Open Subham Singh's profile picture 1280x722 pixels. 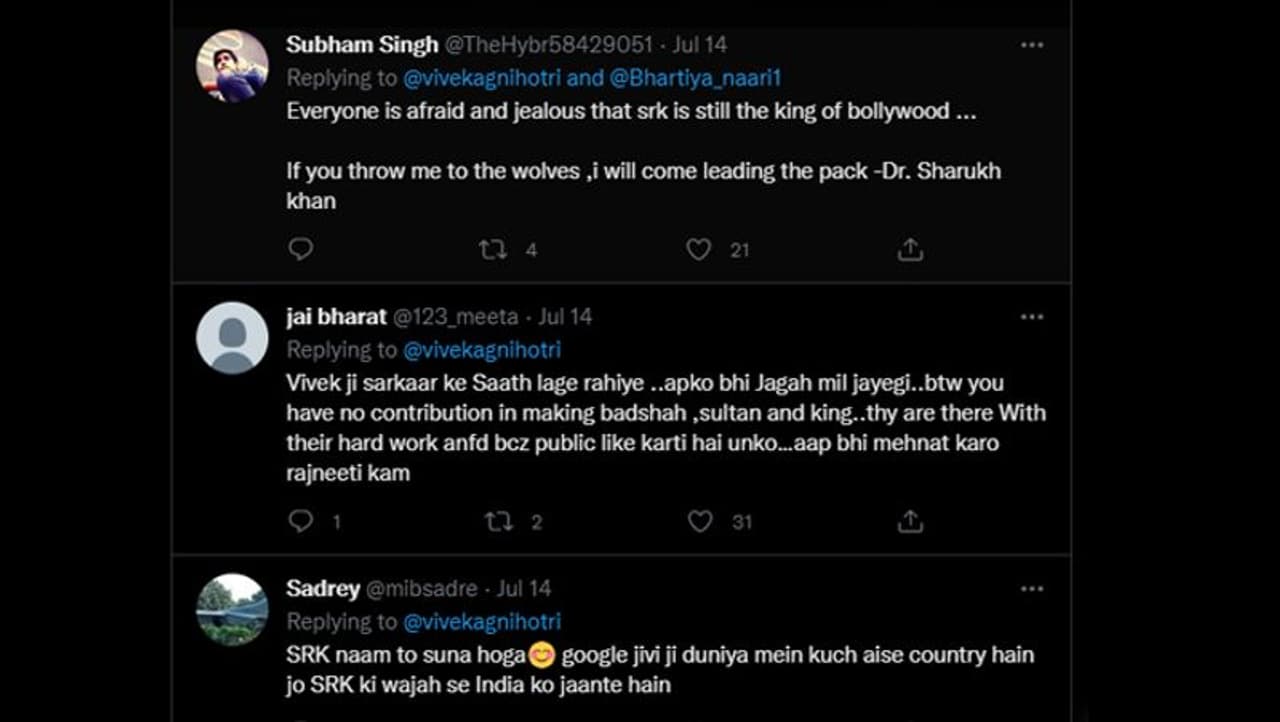coord(232,66)
